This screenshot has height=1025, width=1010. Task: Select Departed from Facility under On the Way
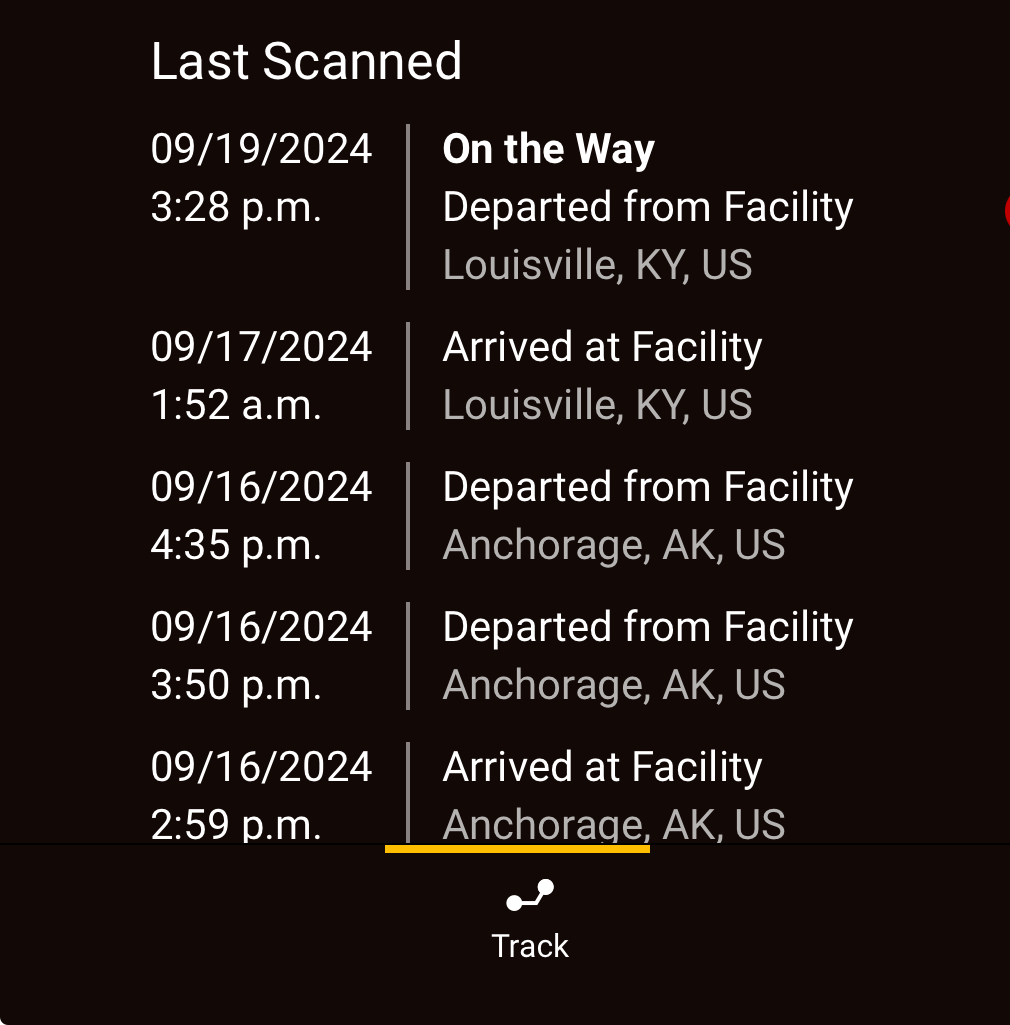pos(648,207)
